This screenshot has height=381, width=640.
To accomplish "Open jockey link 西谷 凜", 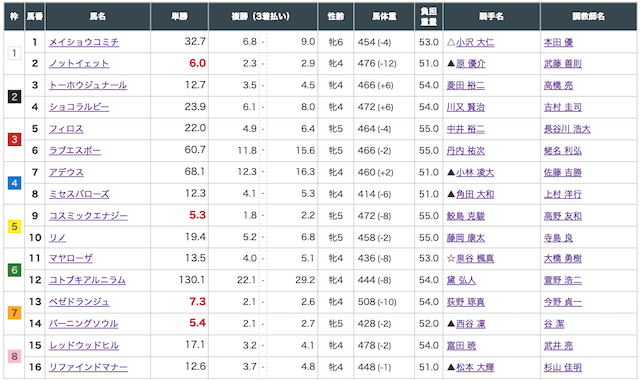I will pyautogui.click(x=470, y=324).
